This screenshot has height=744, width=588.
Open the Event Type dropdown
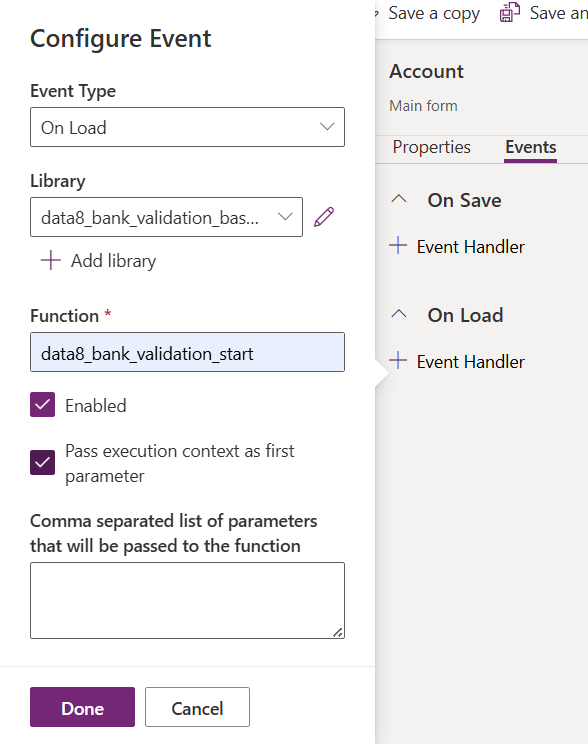click(x=187, y=127)
